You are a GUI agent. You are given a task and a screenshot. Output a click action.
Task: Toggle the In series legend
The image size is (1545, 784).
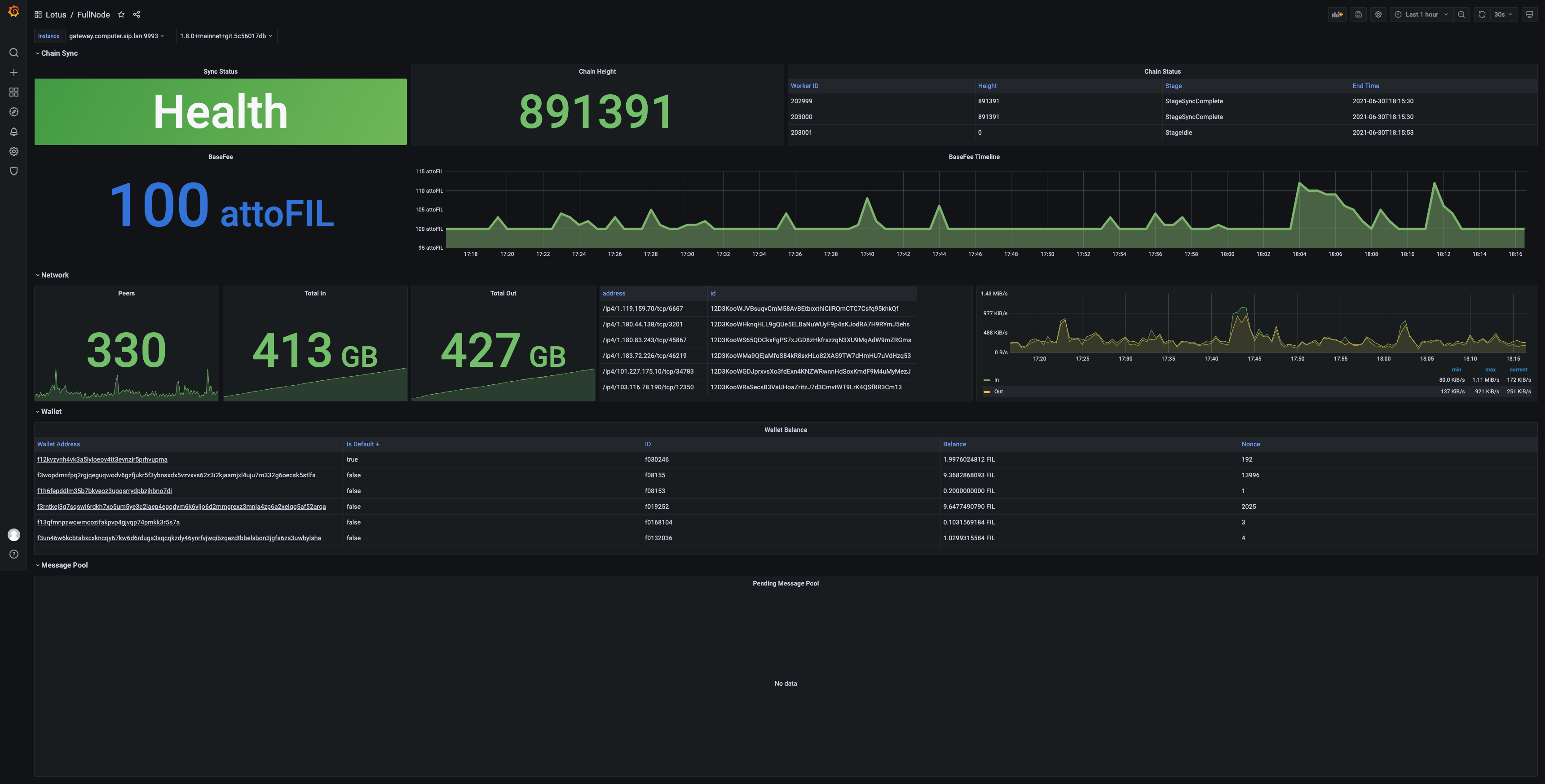click(x=996, y=380)
